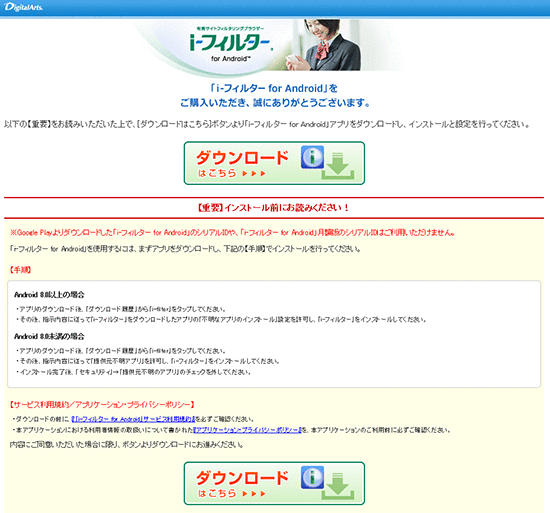Click the DigitalArts logo in the header

(24, 7)
